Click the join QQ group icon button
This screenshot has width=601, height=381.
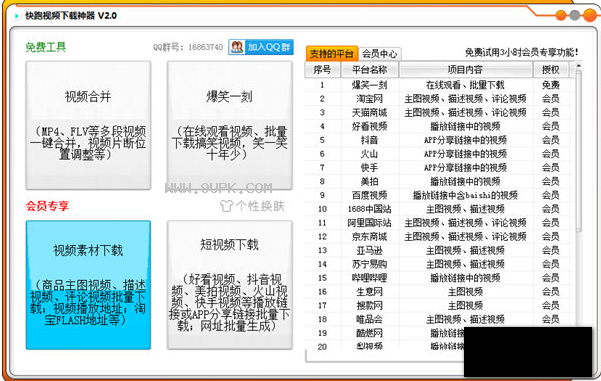(x=261, y=47)
